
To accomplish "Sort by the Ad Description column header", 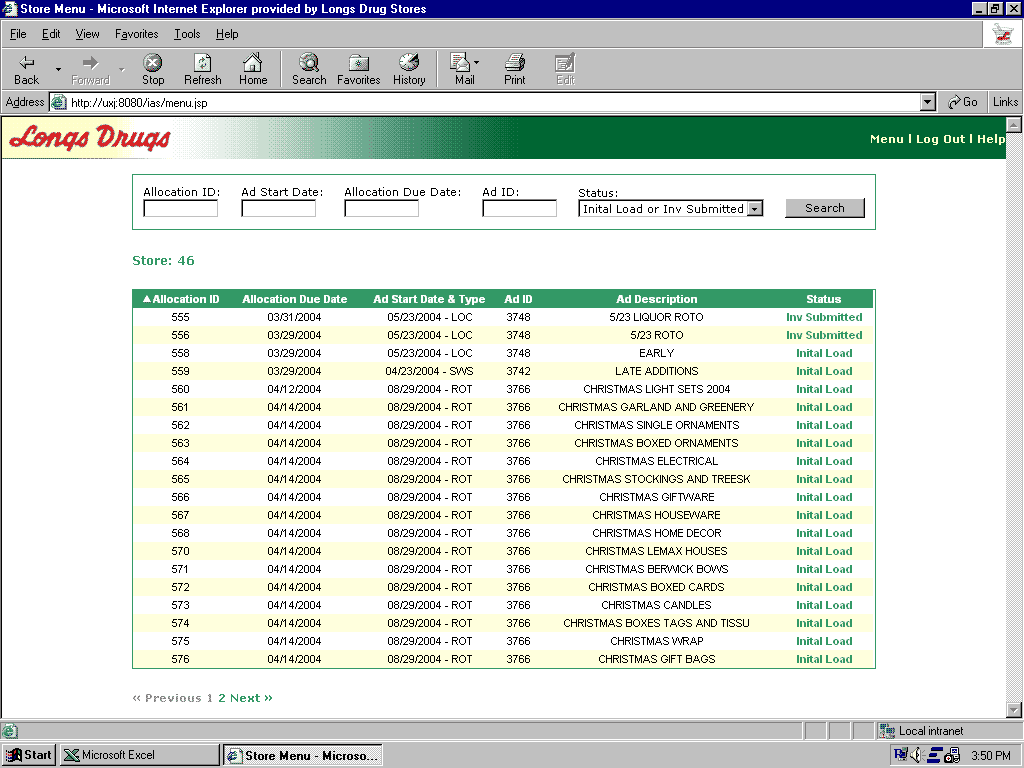I will (x=656, y=299).
